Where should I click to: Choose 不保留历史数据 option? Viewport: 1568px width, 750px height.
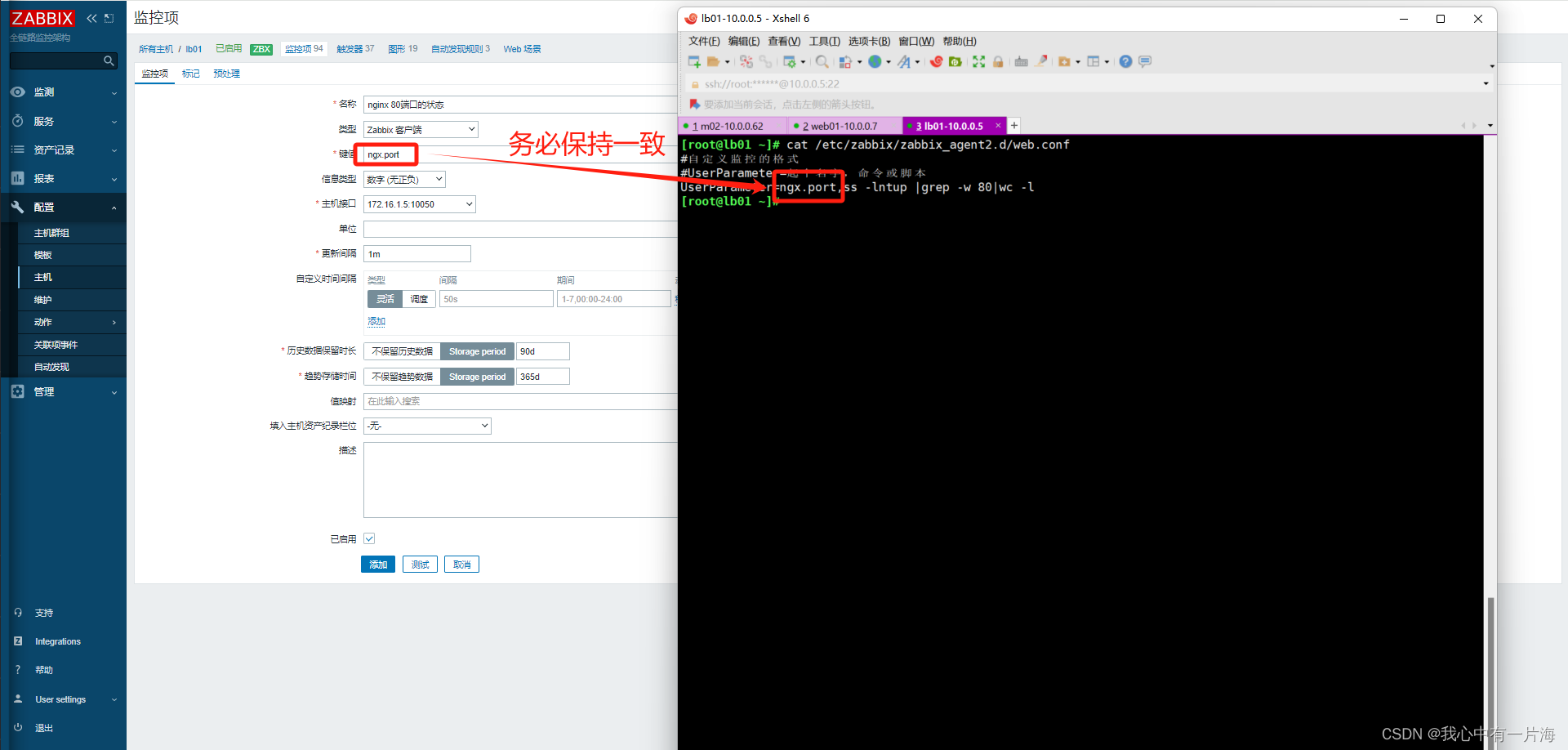pos(402,351)
